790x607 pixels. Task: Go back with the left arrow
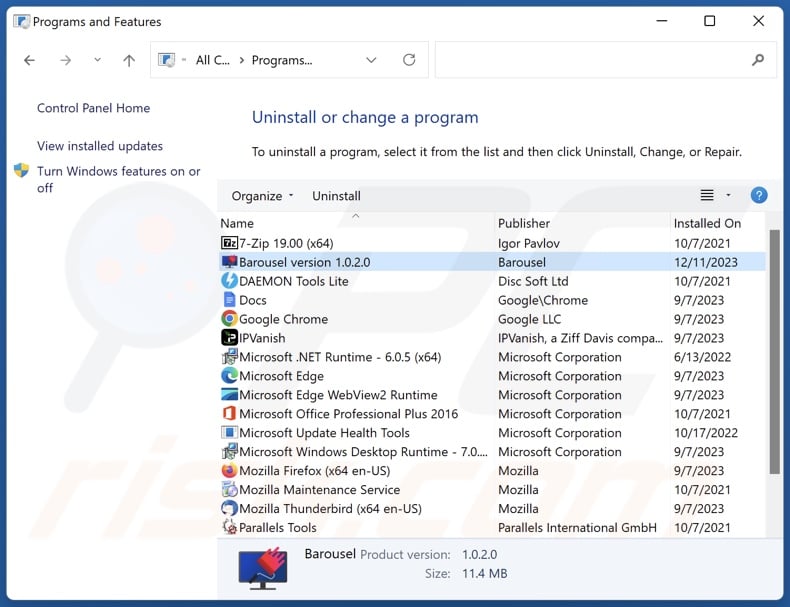coord(29,60)
